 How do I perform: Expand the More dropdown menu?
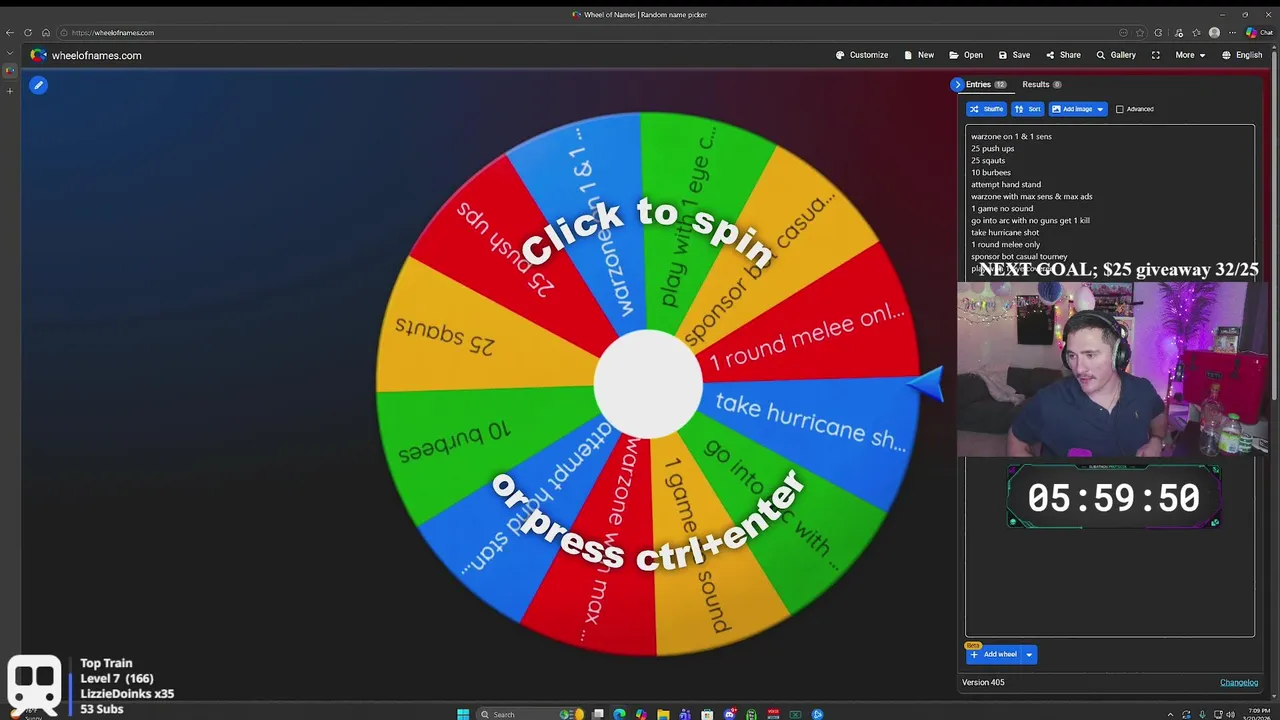point(1189,55)
